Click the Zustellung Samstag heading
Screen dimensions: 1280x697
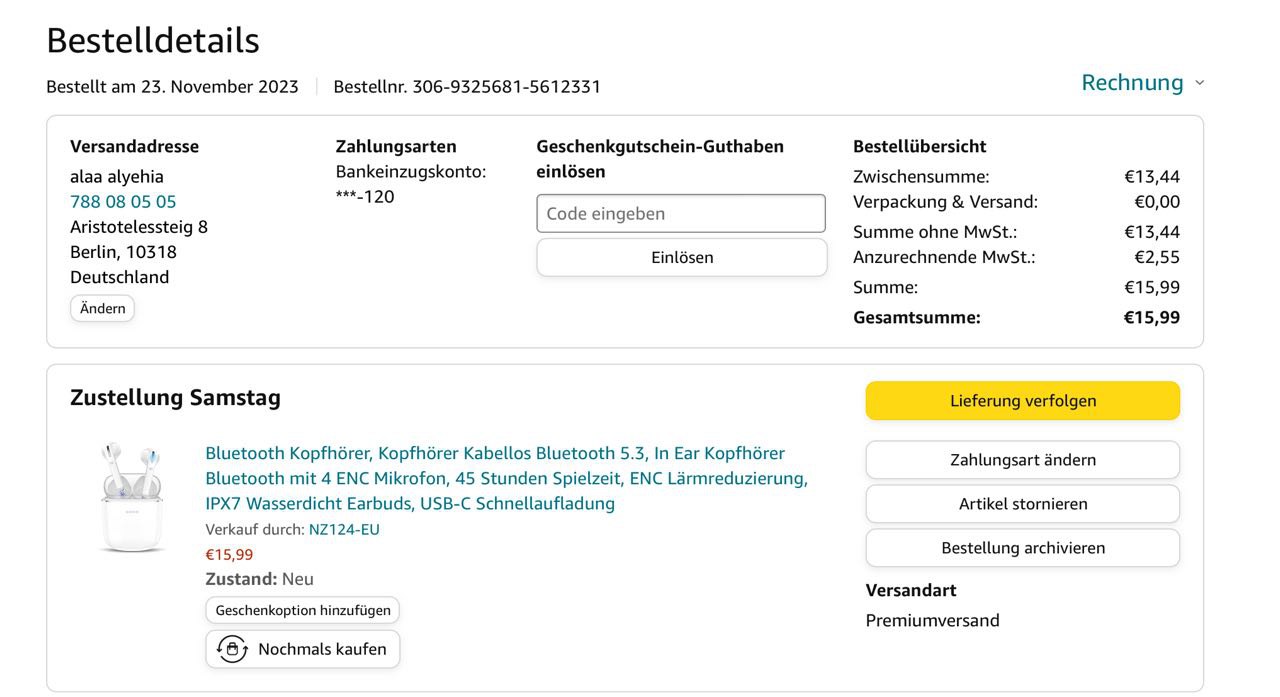pyautogui.click(x=175, y=398)
